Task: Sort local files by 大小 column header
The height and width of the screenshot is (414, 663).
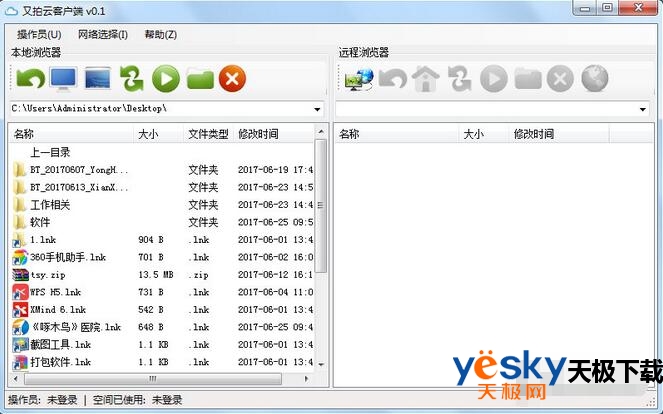Action: (x=148, y=134)
